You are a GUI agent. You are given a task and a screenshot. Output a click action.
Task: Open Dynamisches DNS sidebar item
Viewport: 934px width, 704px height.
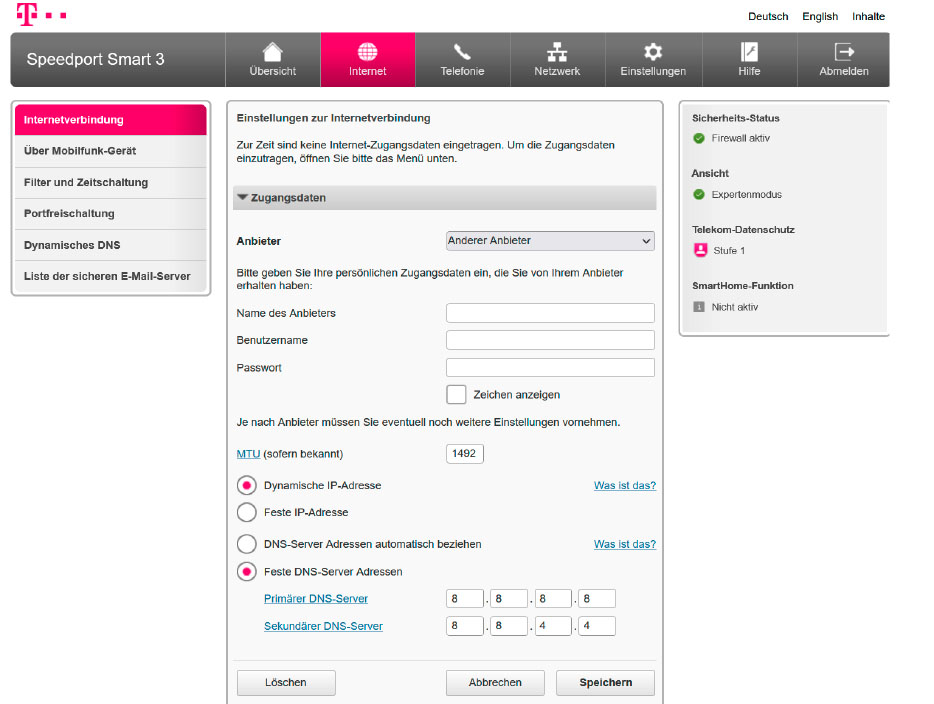tap(111, 245)
